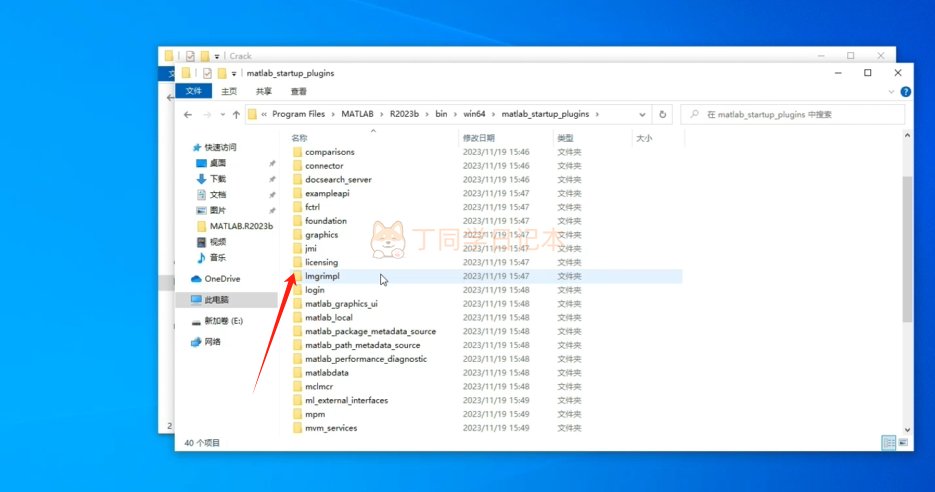Select 下载 in Quick access
Screen dimensions: 935x492
point(217,178)
